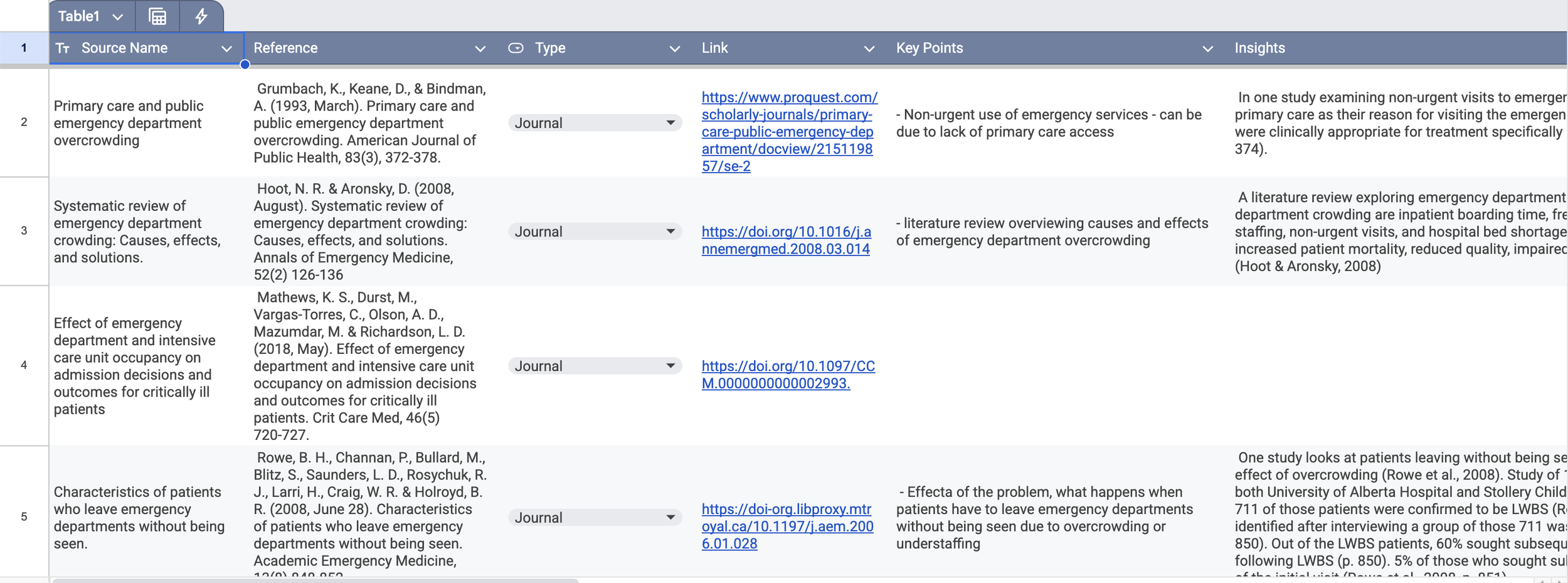Open the proquest.com scholarly journals link
This screenshot has height=583, width=1568.
(x=789, y=132)
